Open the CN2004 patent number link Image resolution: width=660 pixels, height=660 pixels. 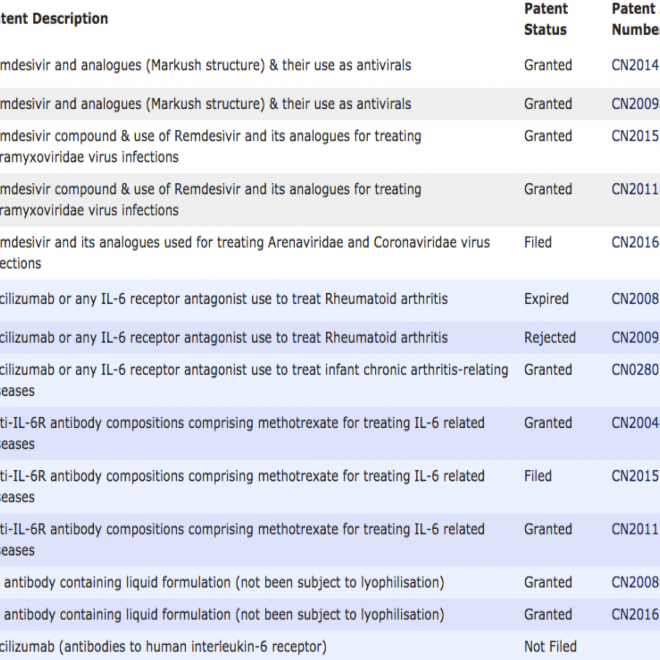(636, 423)
